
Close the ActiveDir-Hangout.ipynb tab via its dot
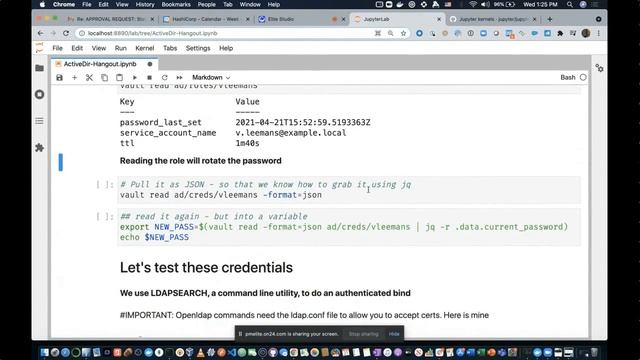150,64
